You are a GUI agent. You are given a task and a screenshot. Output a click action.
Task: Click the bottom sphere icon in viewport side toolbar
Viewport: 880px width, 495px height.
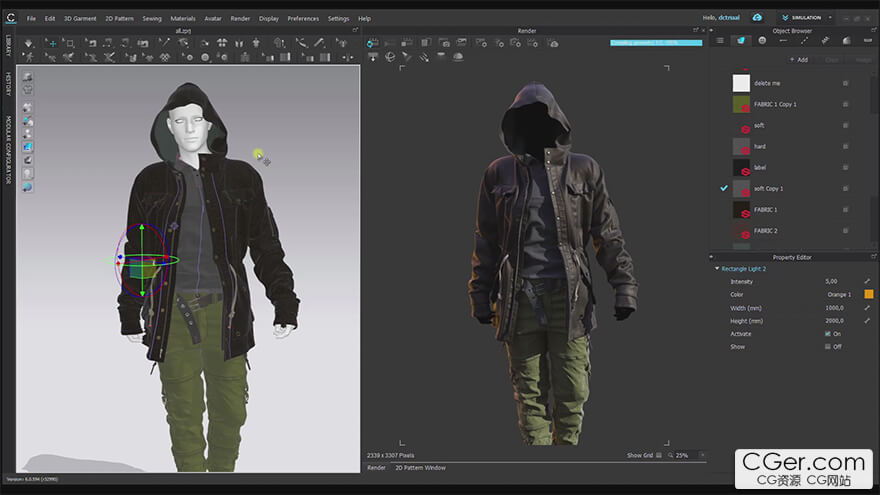pos(28,187)
